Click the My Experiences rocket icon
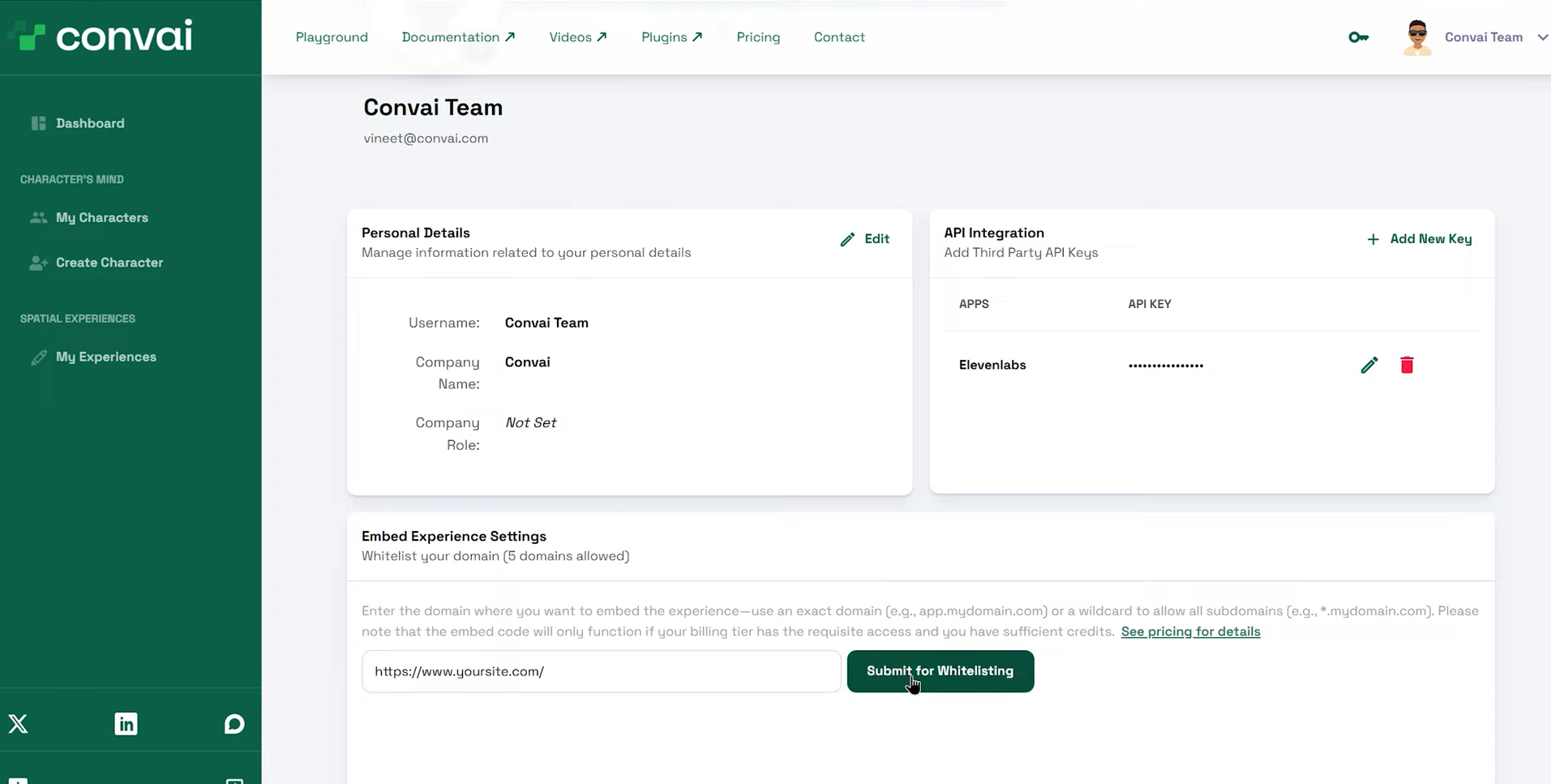The width and height of the screenshot is (1551, 784). (38, 357)
